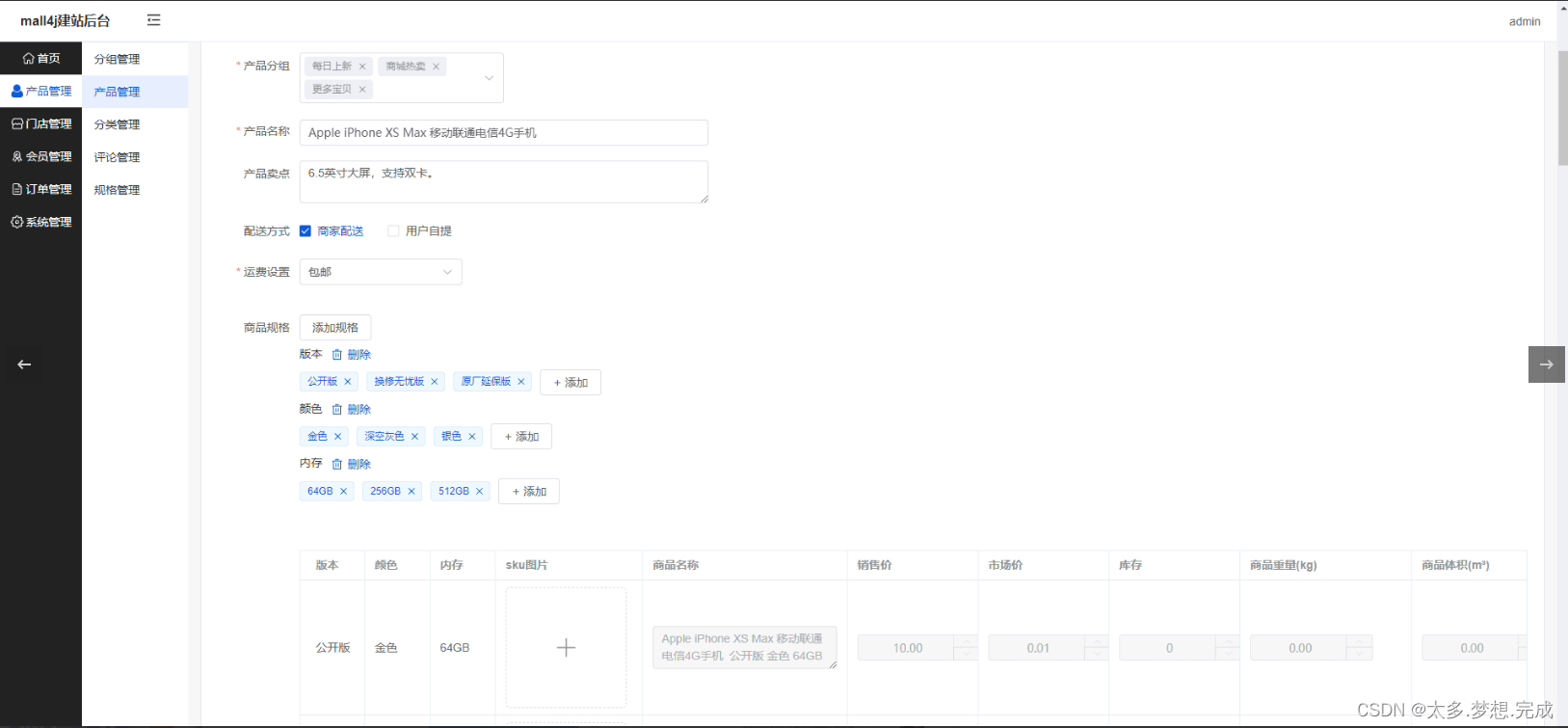Open 订单管理 in the sidebar
This screenshot has width=1568, height=728.
[40, 190]
